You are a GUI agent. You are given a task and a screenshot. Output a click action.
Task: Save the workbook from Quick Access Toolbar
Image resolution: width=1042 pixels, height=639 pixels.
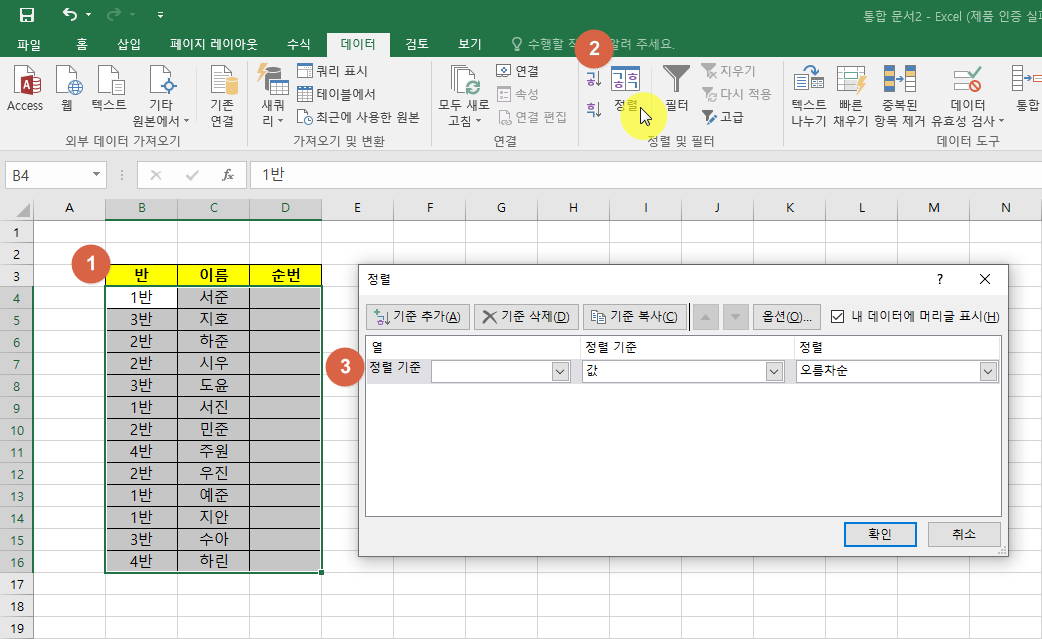pyautogui.click(x=27, y=15)
